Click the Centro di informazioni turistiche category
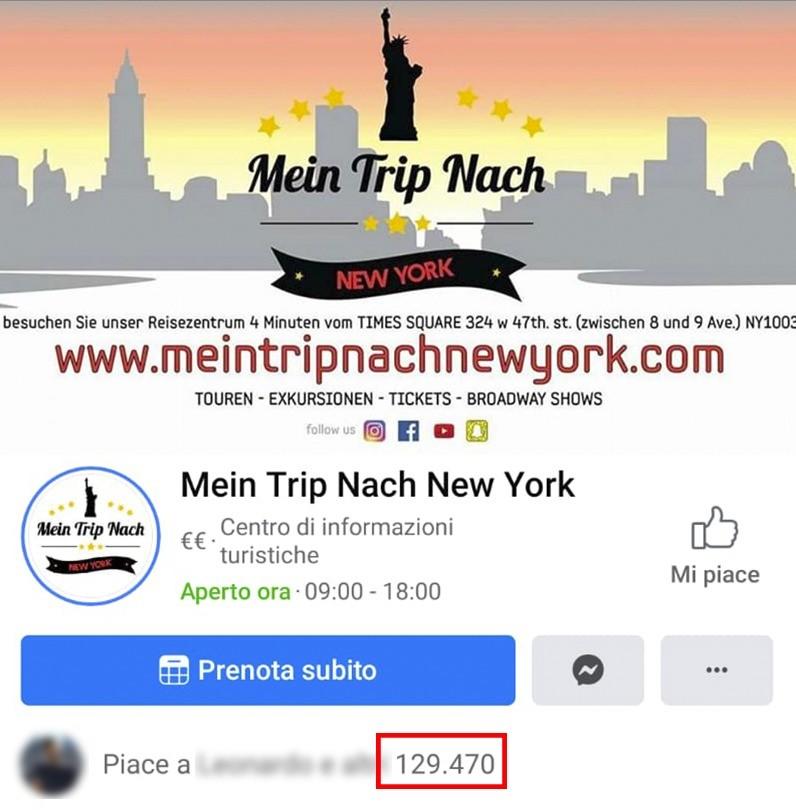This screenshot has height=810, width=796. (337, 541)
